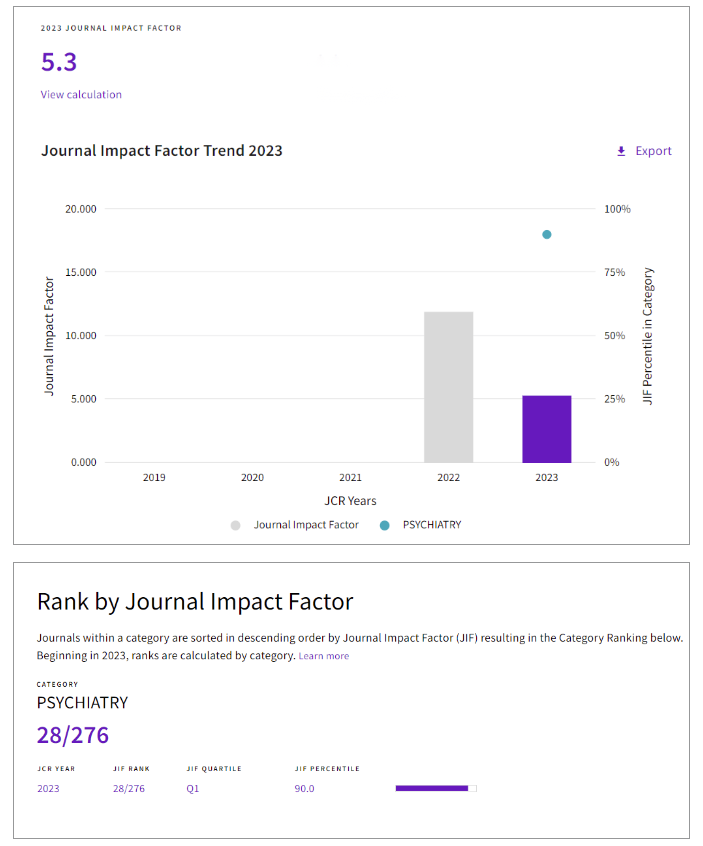Image resolution: width=703 pixels, height=846 pixels.
Task: Open the View calculation link
Action: tap(81, 94)
